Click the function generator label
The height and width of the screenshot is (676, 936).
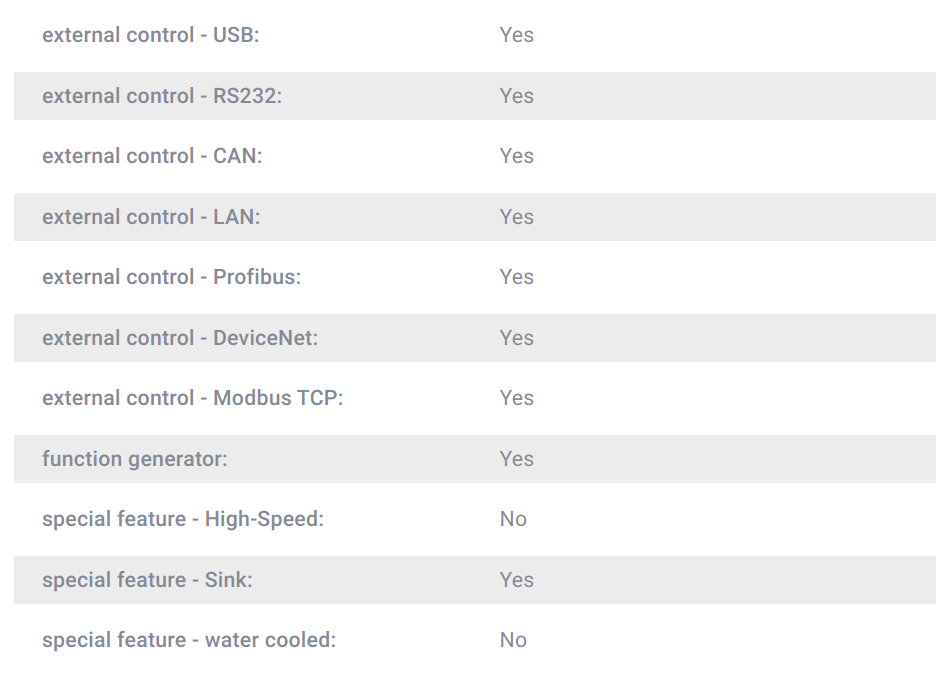tap(135, 460)
